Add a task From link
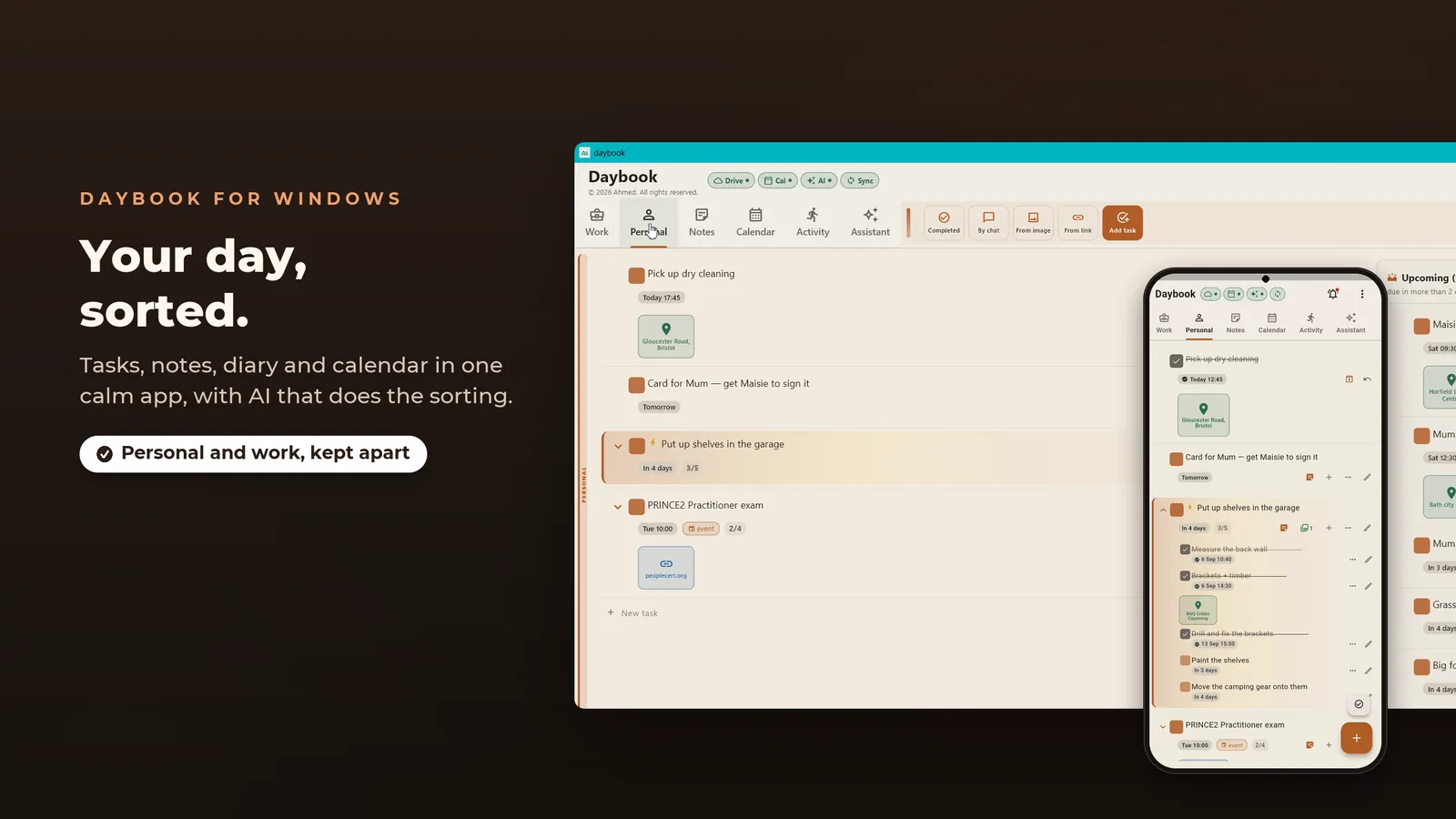 [x=1077, y=222]
